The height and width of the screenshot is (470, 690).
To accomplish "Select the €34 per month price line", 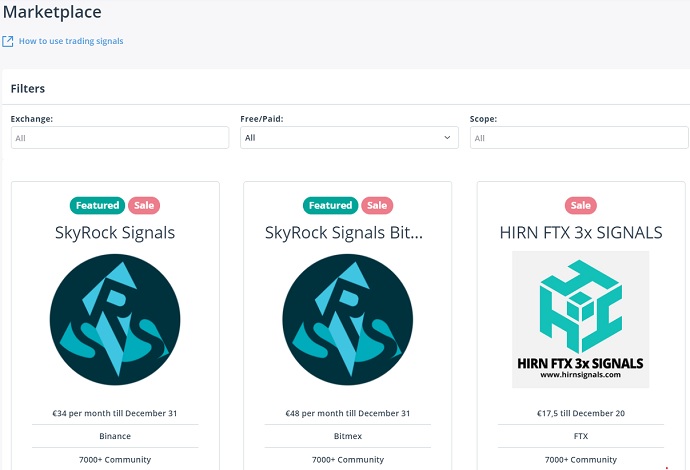I will 115,413.
